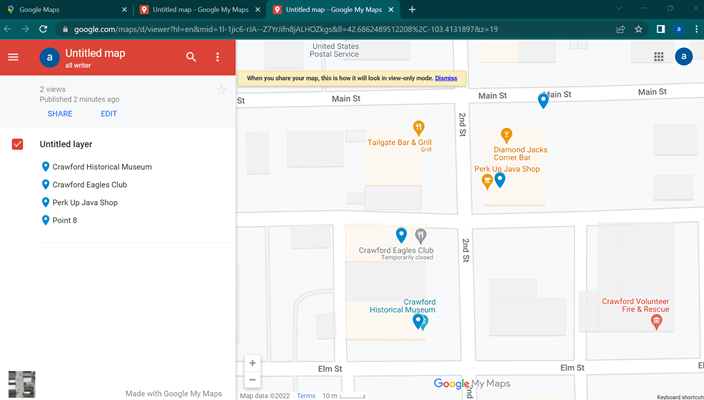Click the Diamond Jacks Corner Bar marker

pyautogui.click(x=506, y=135)
